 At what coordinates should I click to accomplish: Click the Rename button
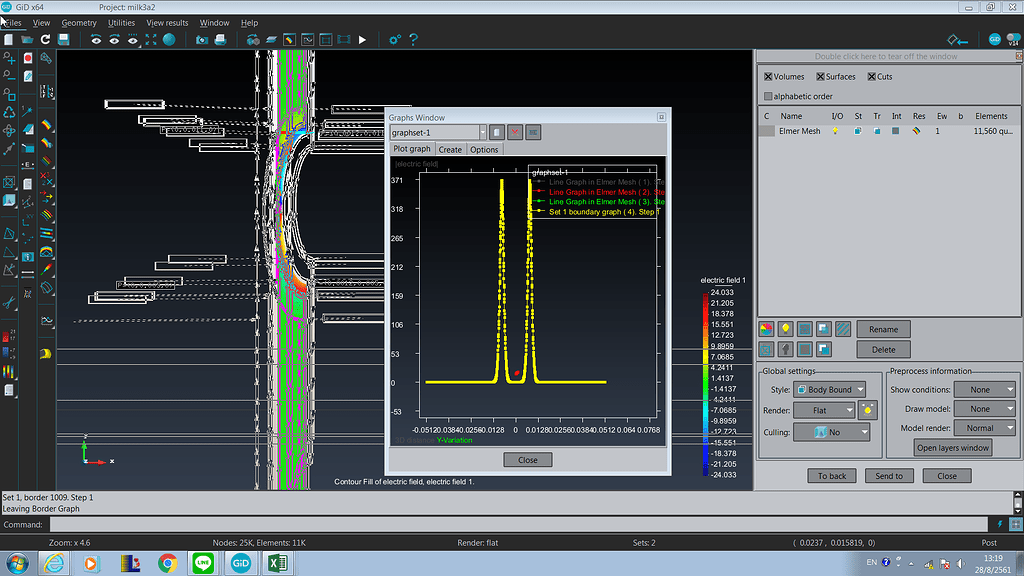883,329
